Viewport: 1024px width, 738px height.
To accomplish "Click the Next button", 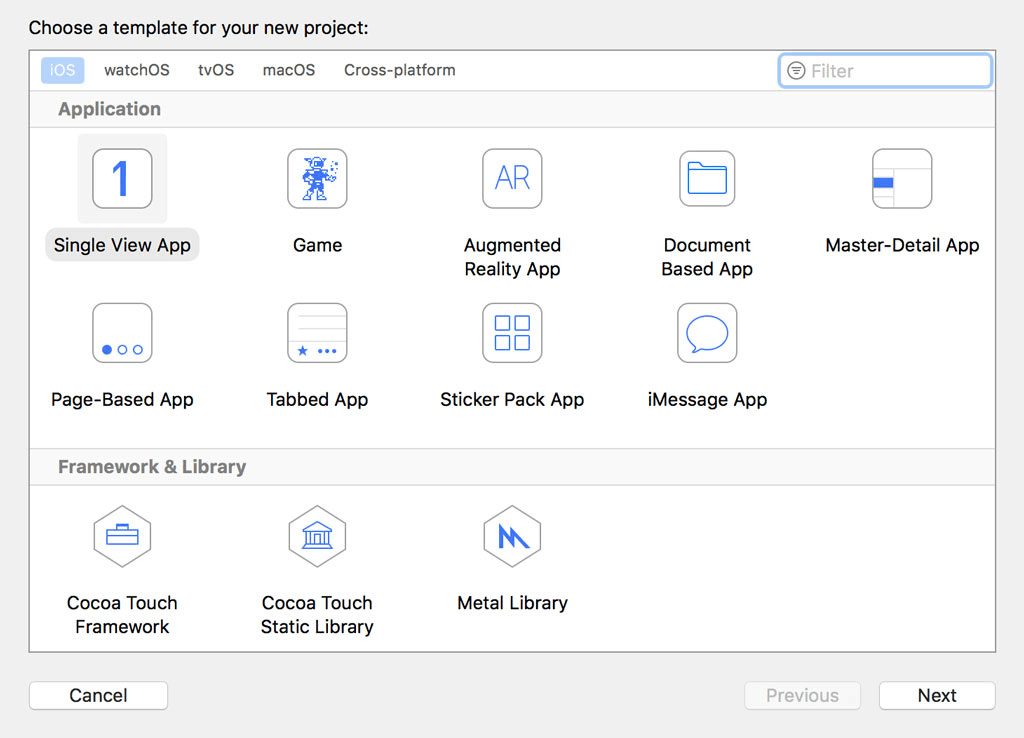I will (937, 696).
